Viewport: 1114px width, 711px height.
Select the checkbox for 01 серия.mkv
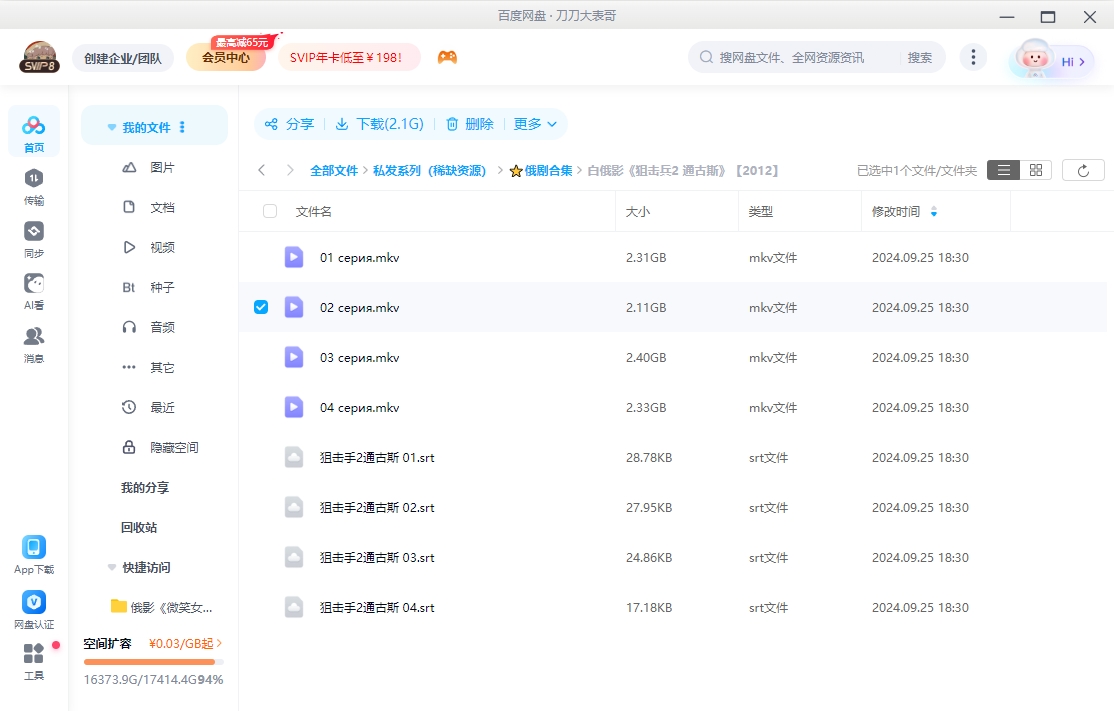point(260,257)
